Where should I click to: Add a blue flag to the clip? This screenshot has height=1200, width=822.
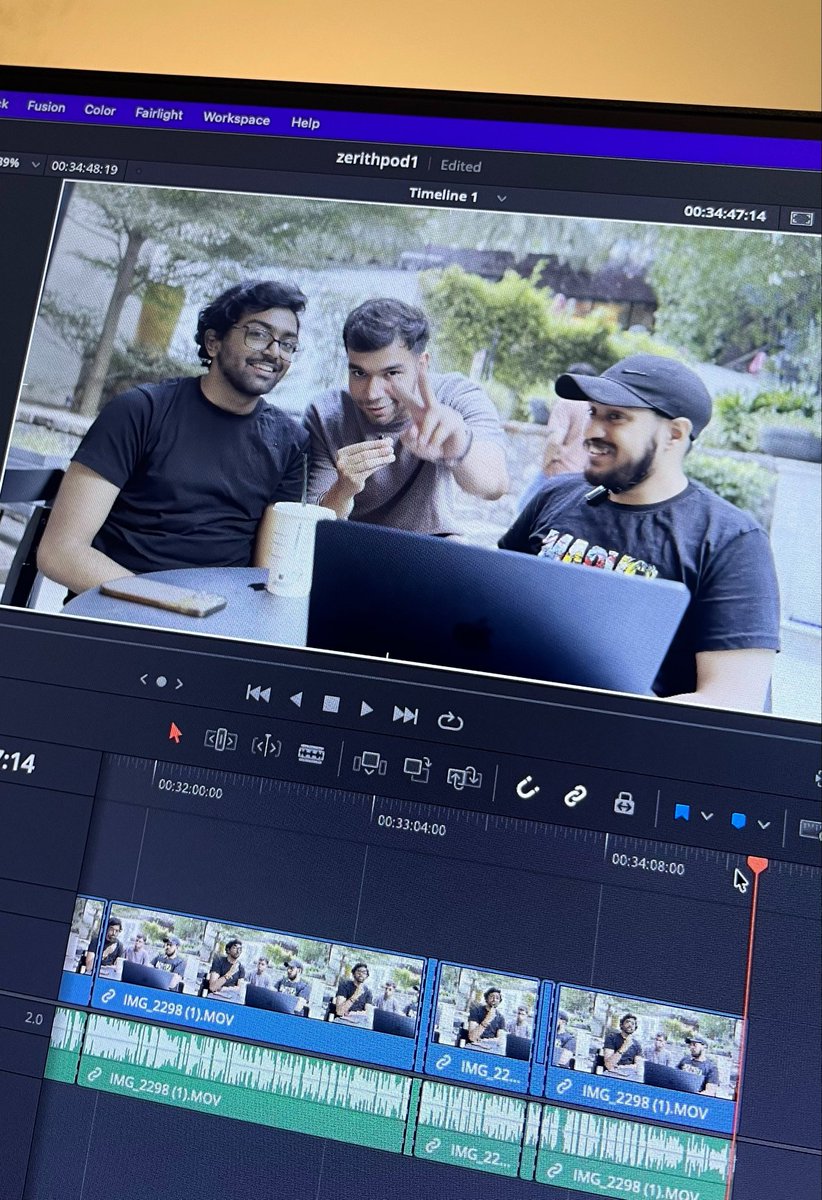682,812
